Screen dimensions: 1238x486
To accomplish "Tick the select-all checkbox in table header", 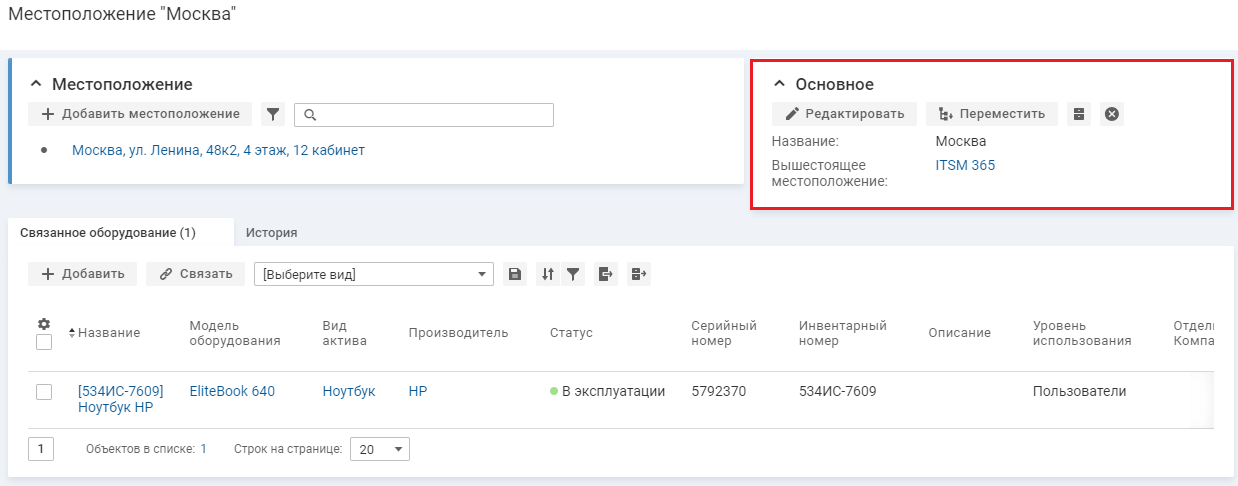I will [44, 342].
